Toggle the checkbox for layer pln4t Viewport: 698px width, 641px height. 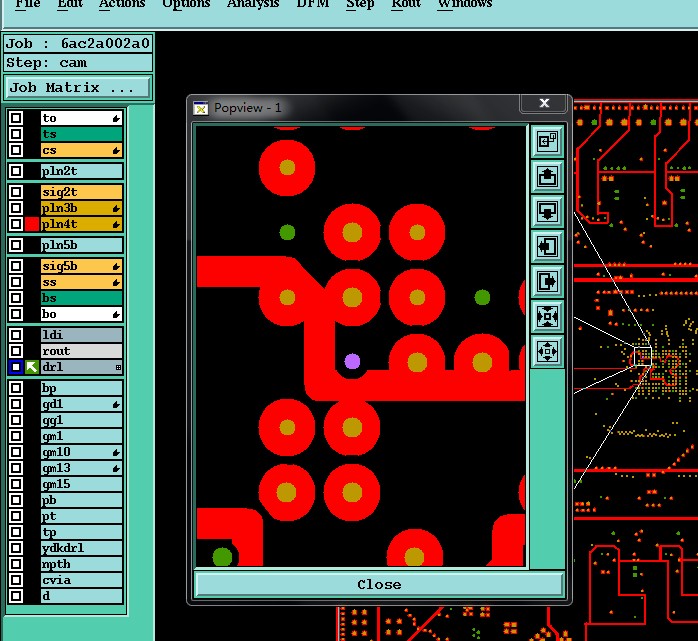[16, 224]
